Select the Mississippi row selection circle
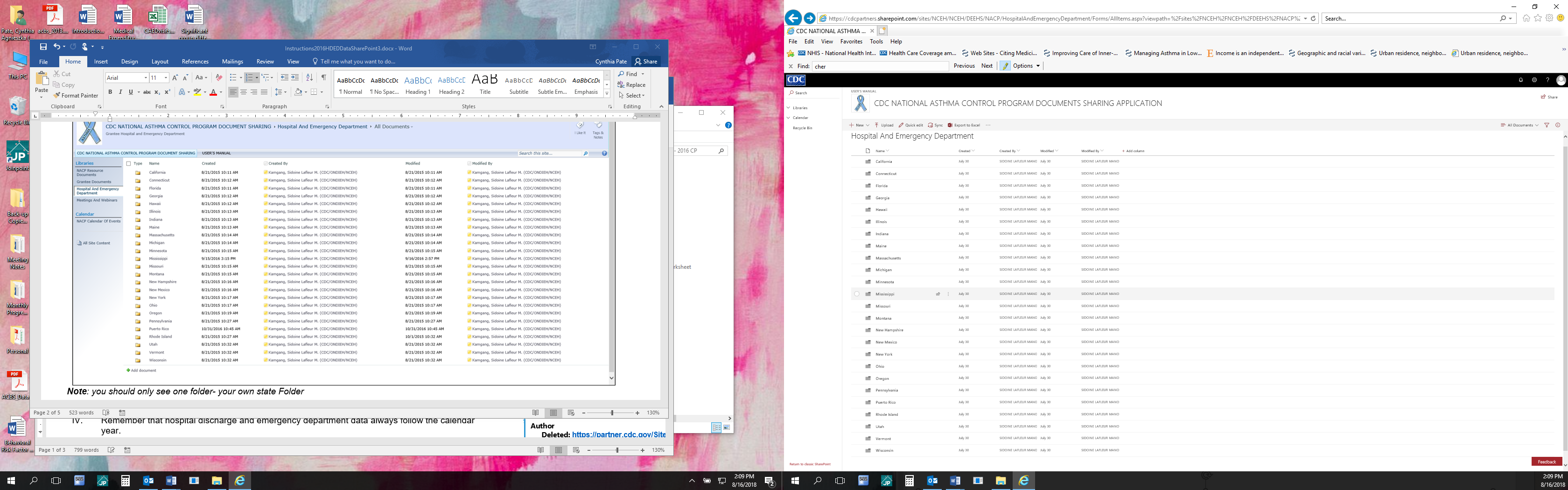Image resolution: width=1568 pixels, height=490 pixels. (856, 294)
